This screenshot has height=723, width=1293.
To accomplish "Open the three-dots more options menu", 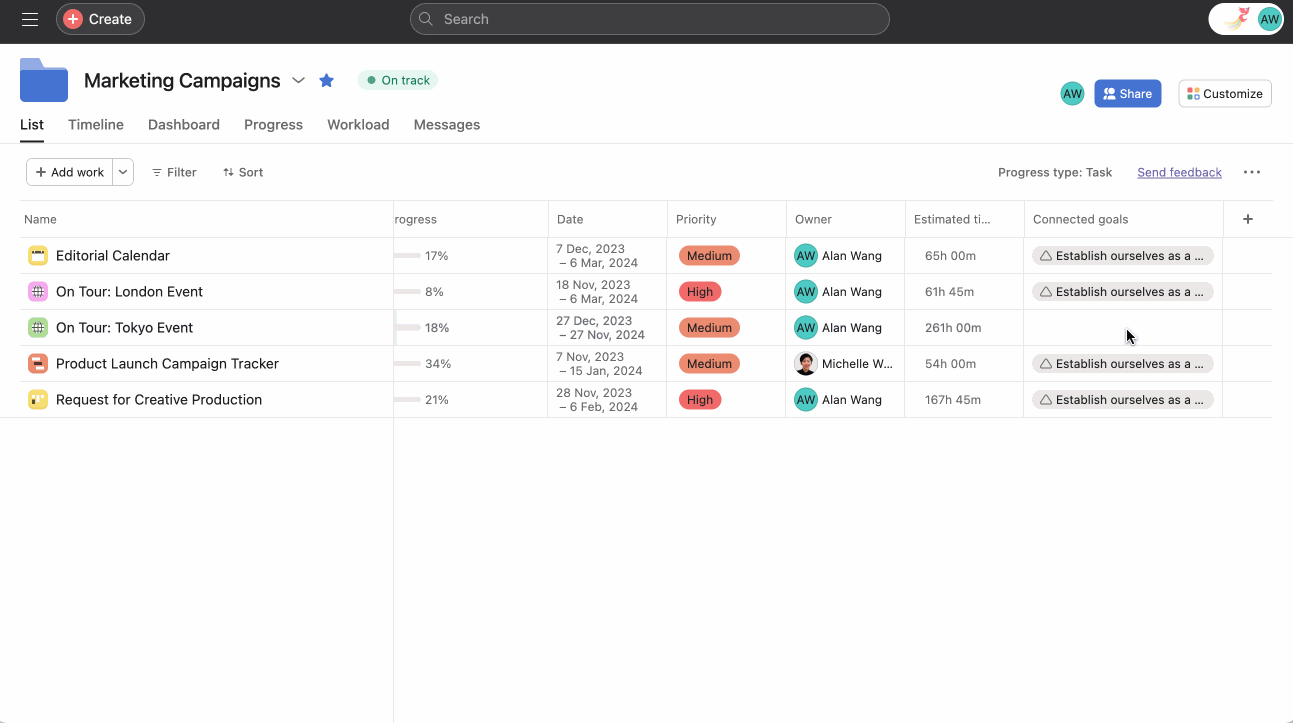I will [x=1251, y=172].
